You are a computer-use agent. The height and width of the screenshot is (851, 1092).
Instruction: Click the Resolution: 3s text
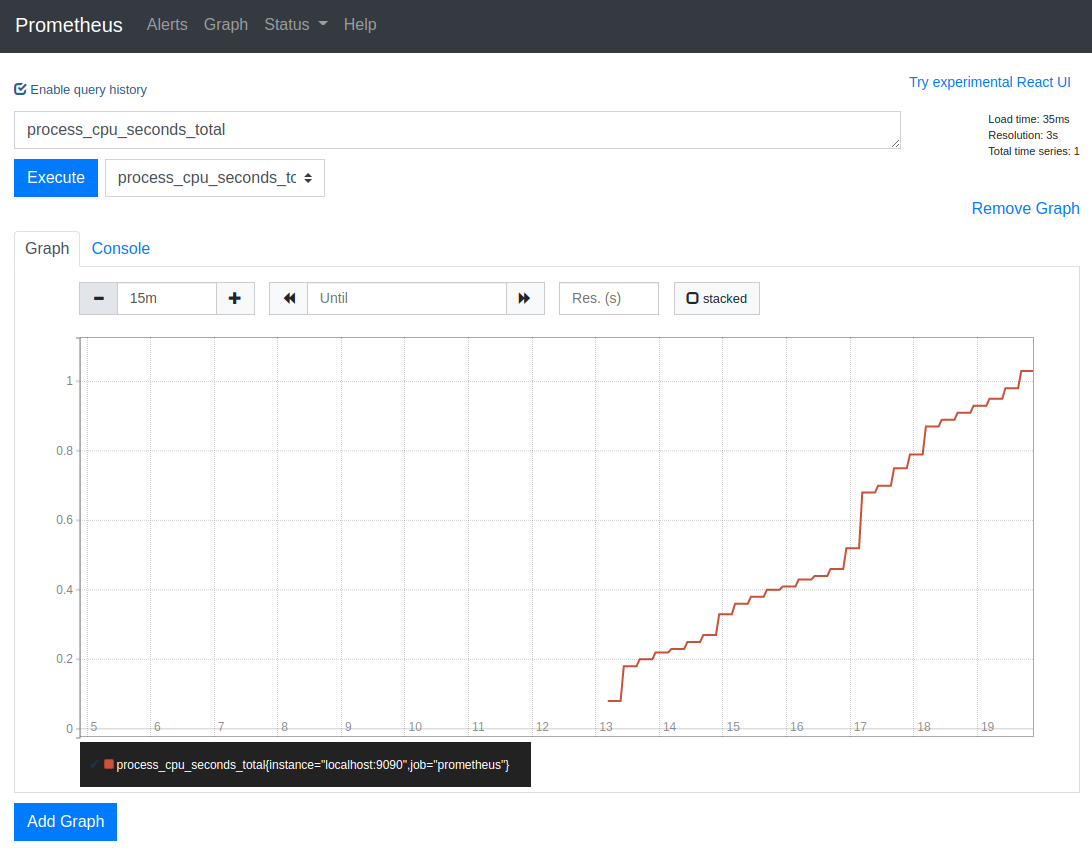(1022, 135)
